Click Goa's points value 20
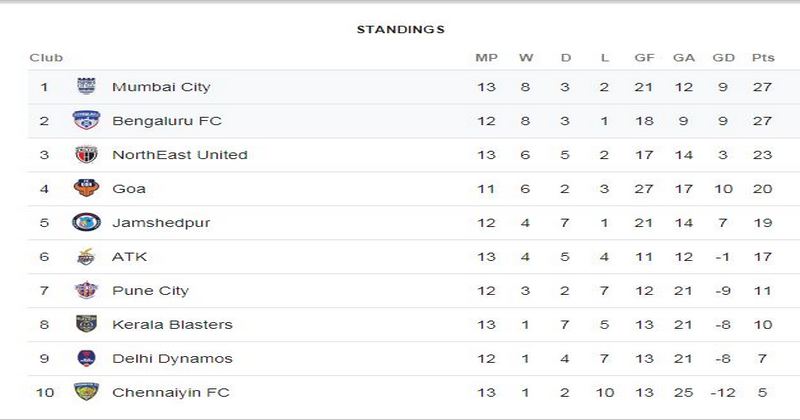Image resolution: width=800 pixels, height=420 pixels. [762, 189]
